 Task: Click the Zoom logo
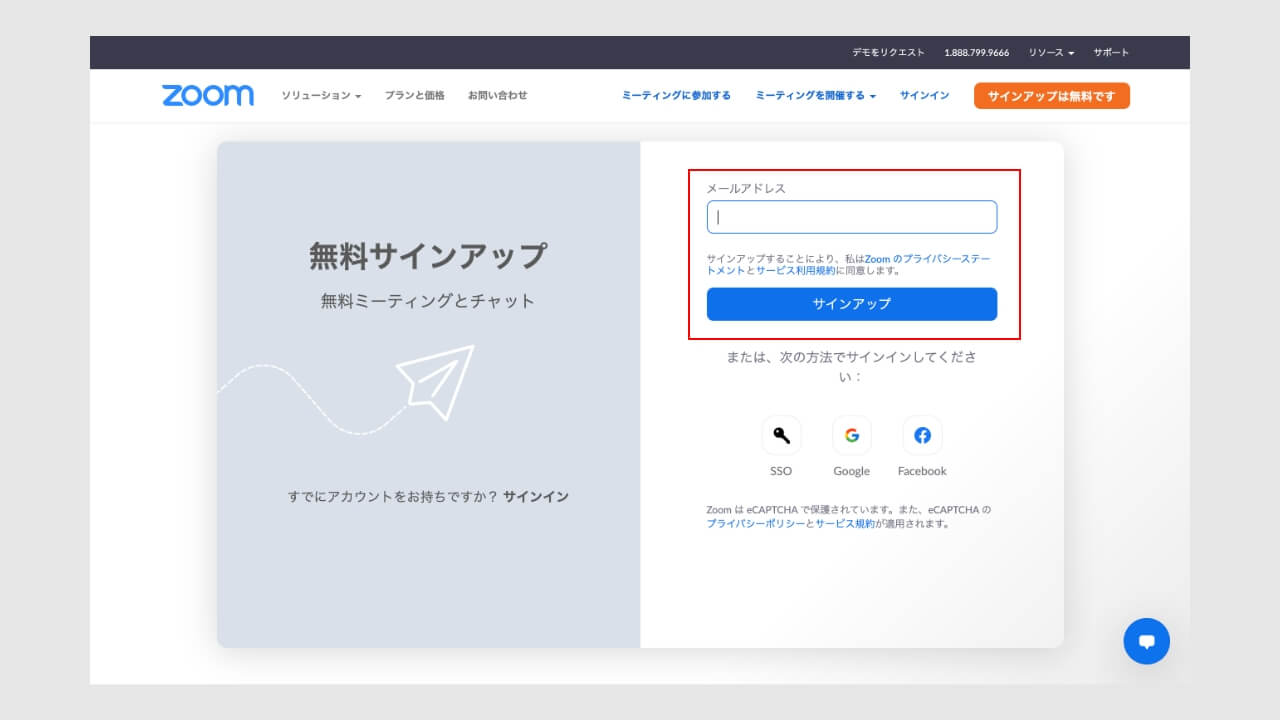coord(208,95)
